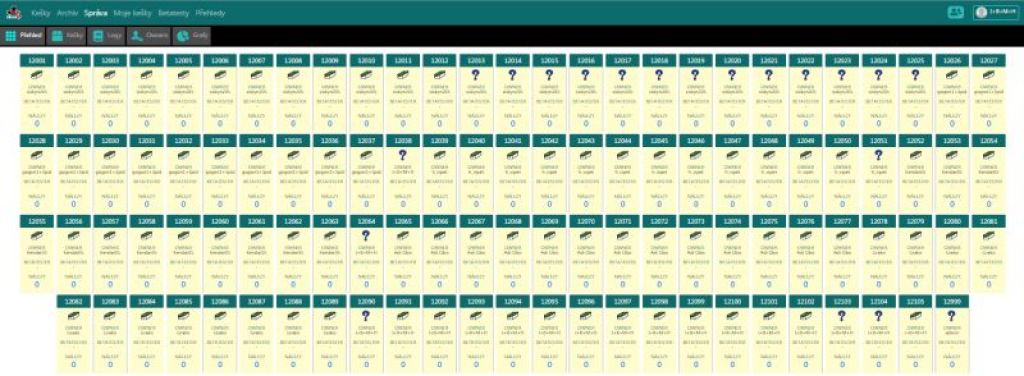The image size is (1024, 376).
Task: Open card header 12093
Action: coord(476,301)
